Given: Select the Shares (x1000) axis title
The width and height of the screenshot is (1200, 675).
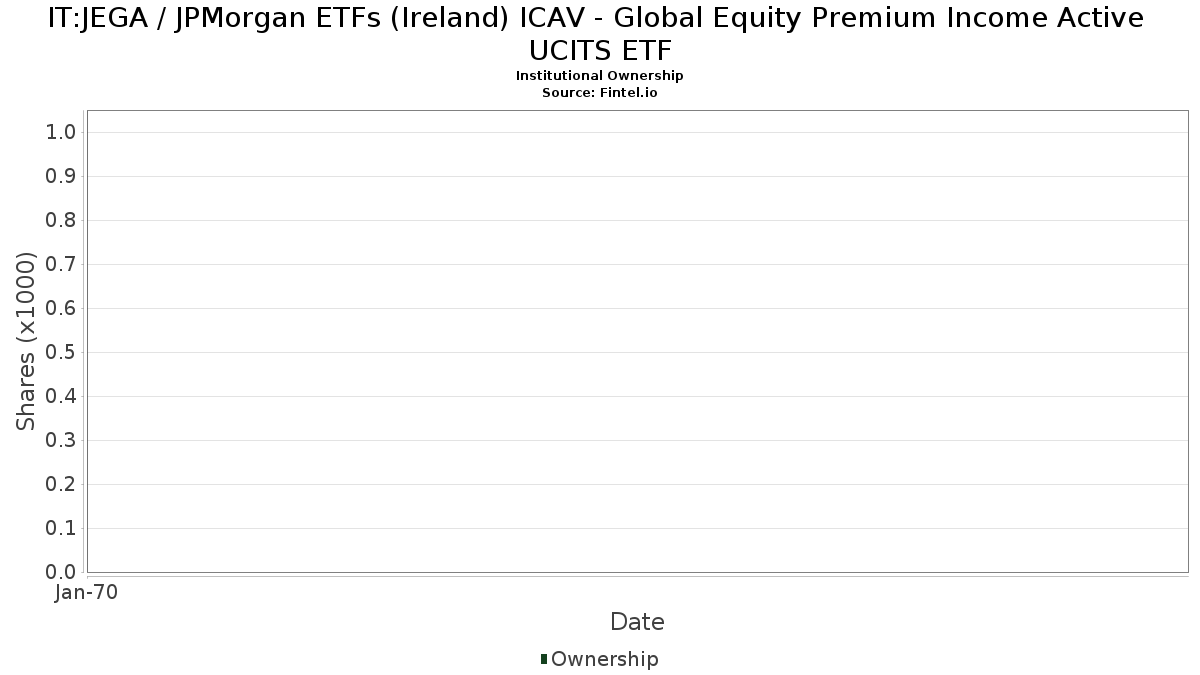Looking at the screenshot, I should coord(26,341).
